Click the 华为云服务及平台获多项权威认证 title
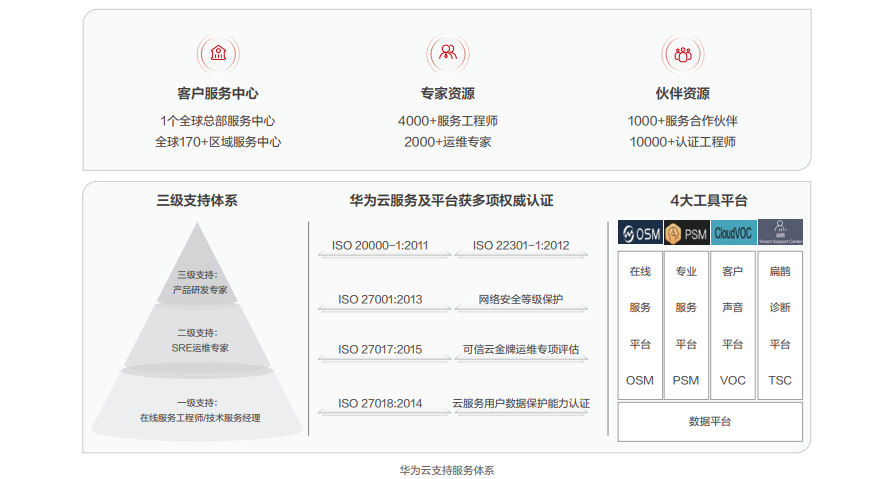Screen dimensions: 894x479 click(x=451, y=201)
